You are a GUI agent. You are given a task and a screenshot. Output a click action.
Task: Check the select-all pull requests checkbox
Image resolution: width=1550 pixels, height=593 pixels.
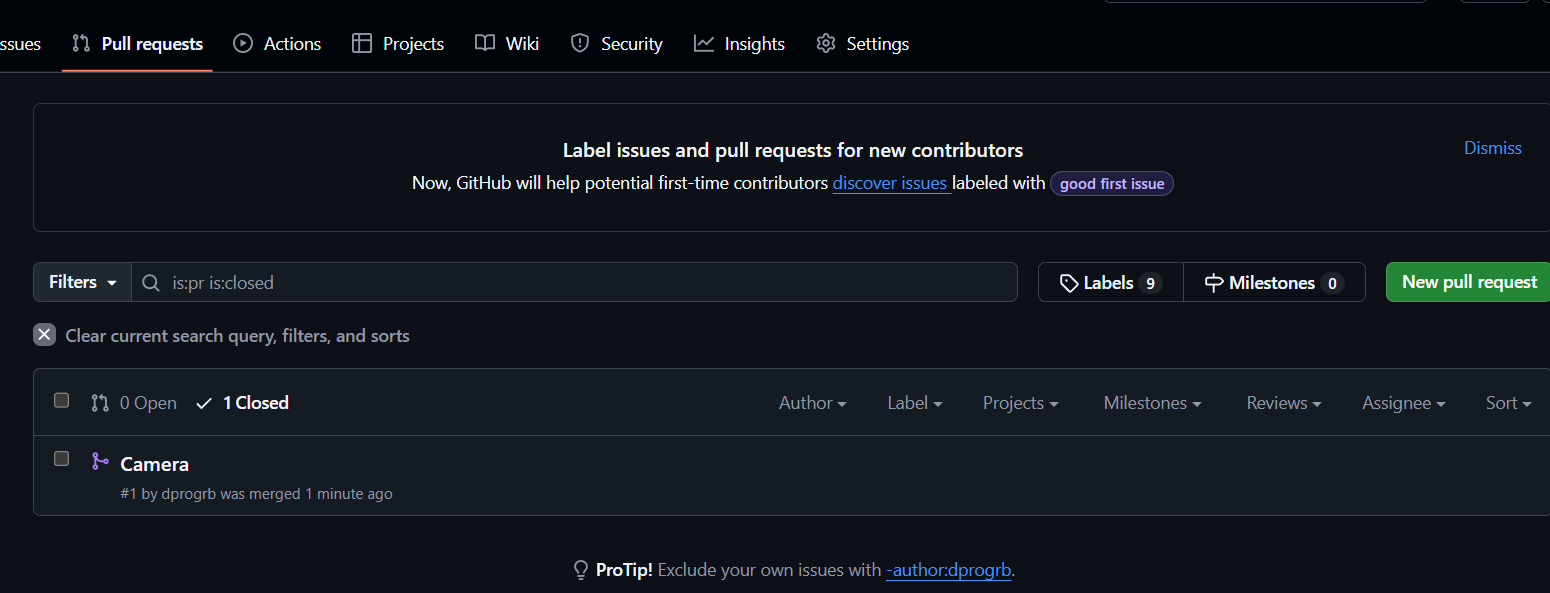(62, 400)
